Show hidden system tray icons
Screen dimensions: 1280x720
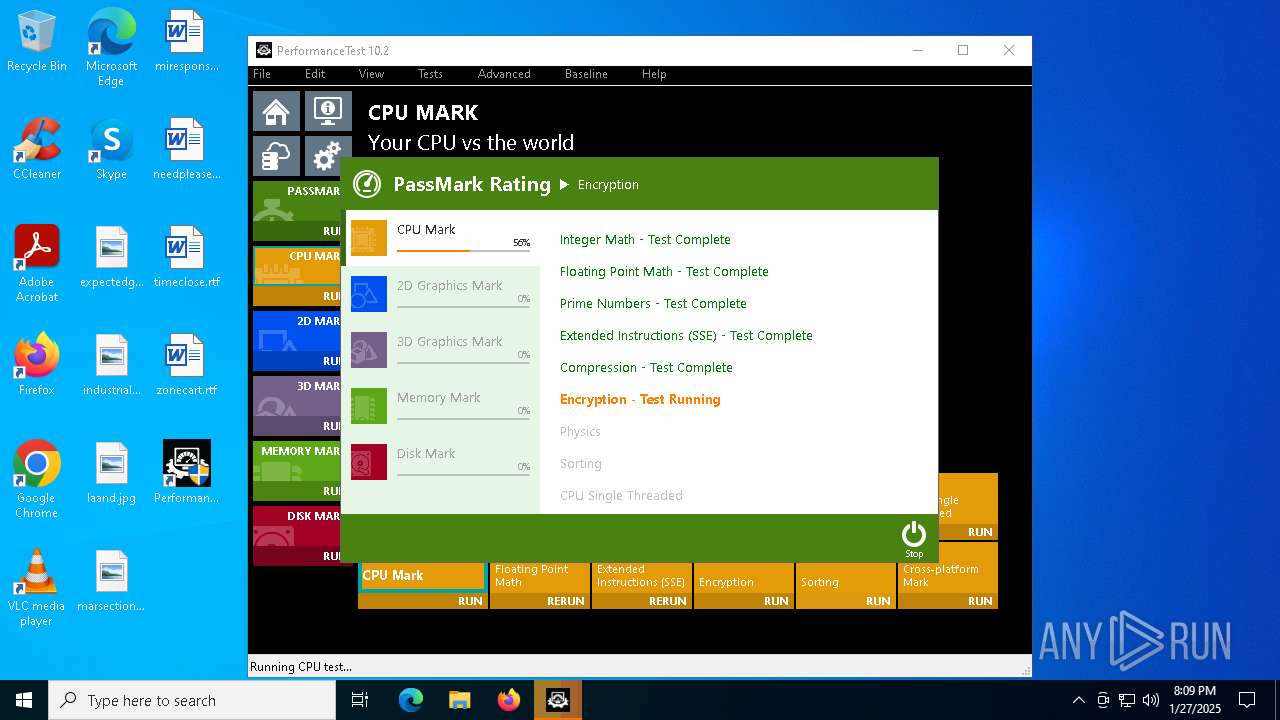pyautogui.click(x=1078, y=700)
